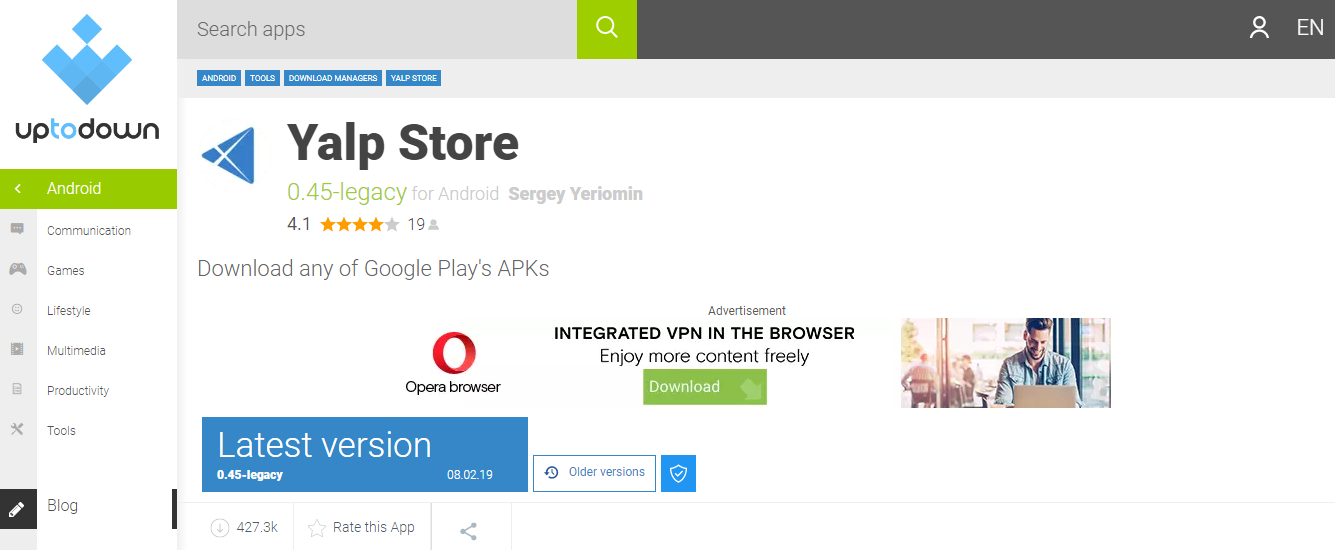
Task: Click the 0.45-legacy version text under title
Action: [347, 192]
